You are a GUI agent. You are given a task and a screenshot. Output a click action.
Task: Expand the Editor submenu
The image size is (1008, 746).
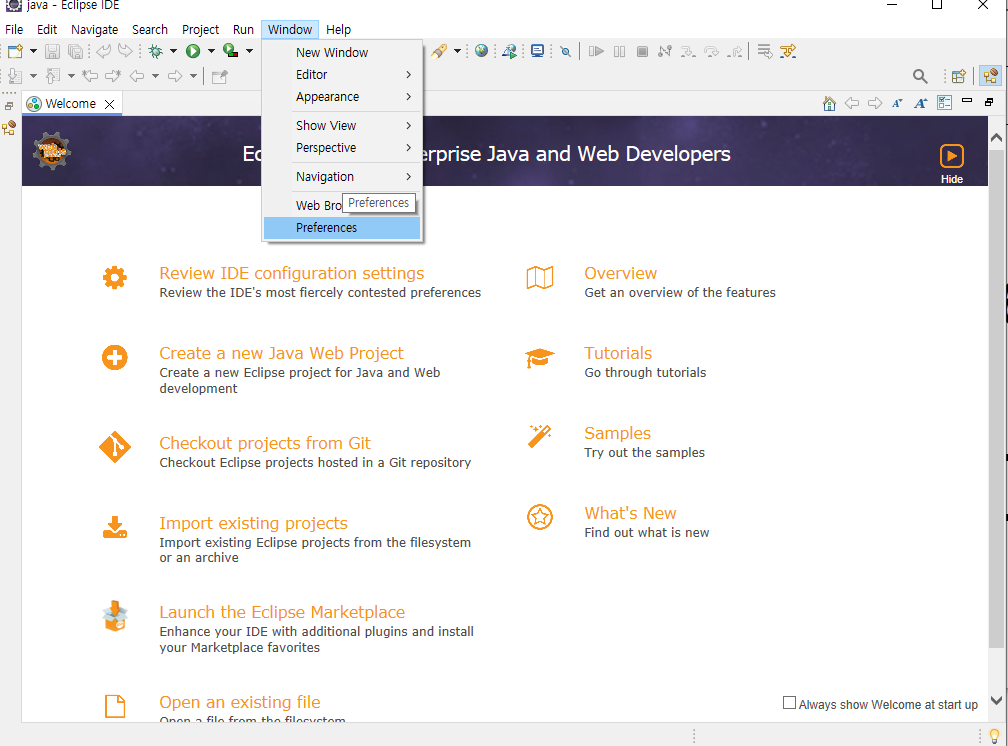[x=342, y=75]
